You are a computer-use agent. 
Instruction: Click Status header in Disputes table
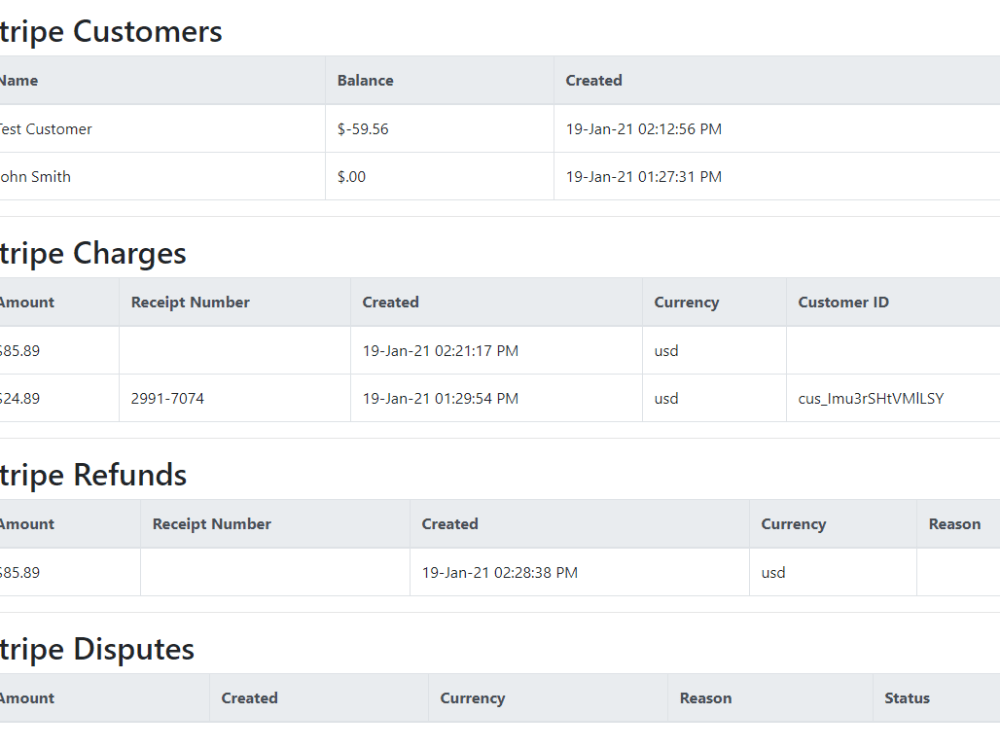tap(907, 698)
